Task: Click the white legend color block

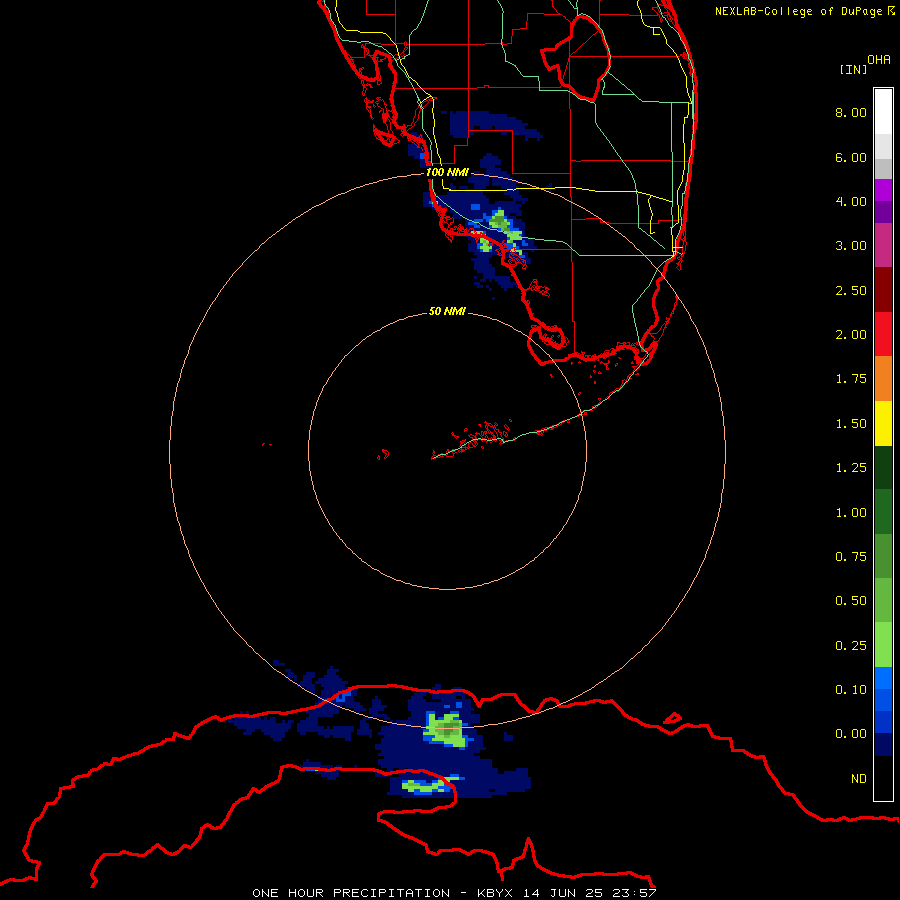Action: coord(883,112)
